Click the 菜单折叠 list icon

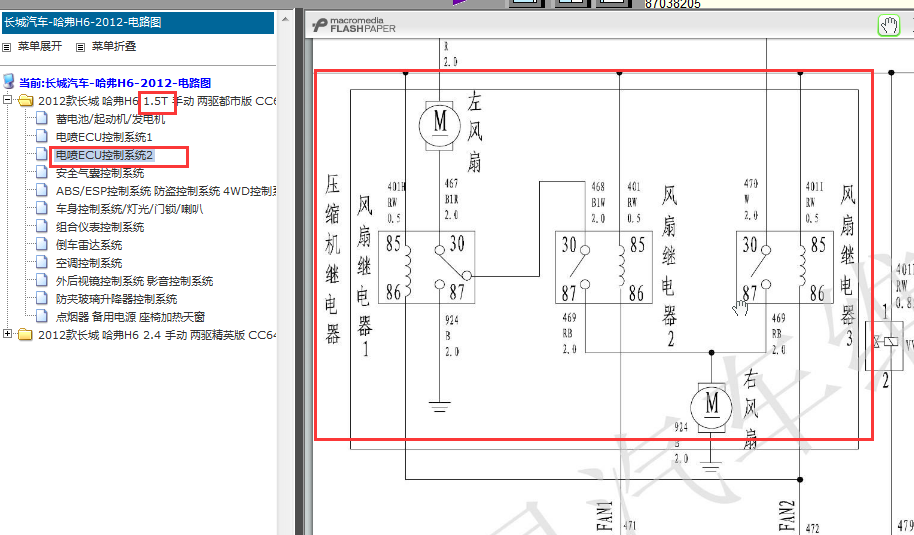80,47
